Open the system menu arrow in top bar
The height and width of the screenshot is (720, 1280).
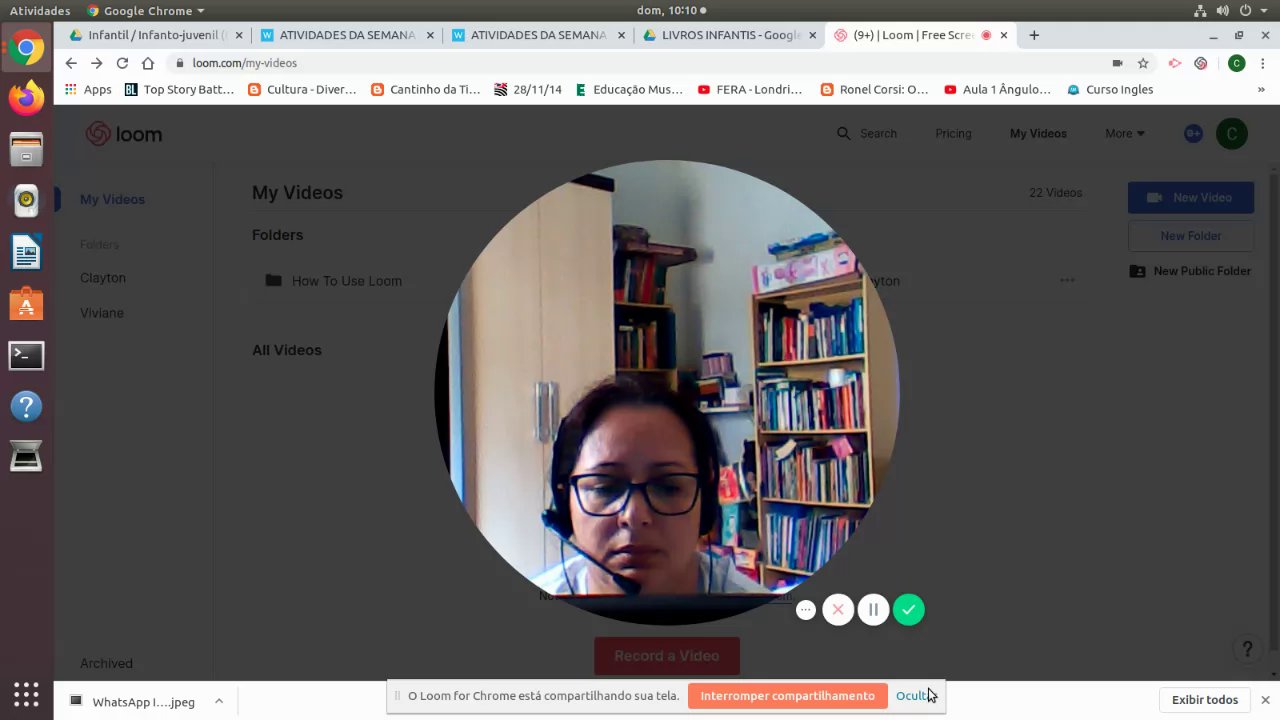[x=1266, y=10]
